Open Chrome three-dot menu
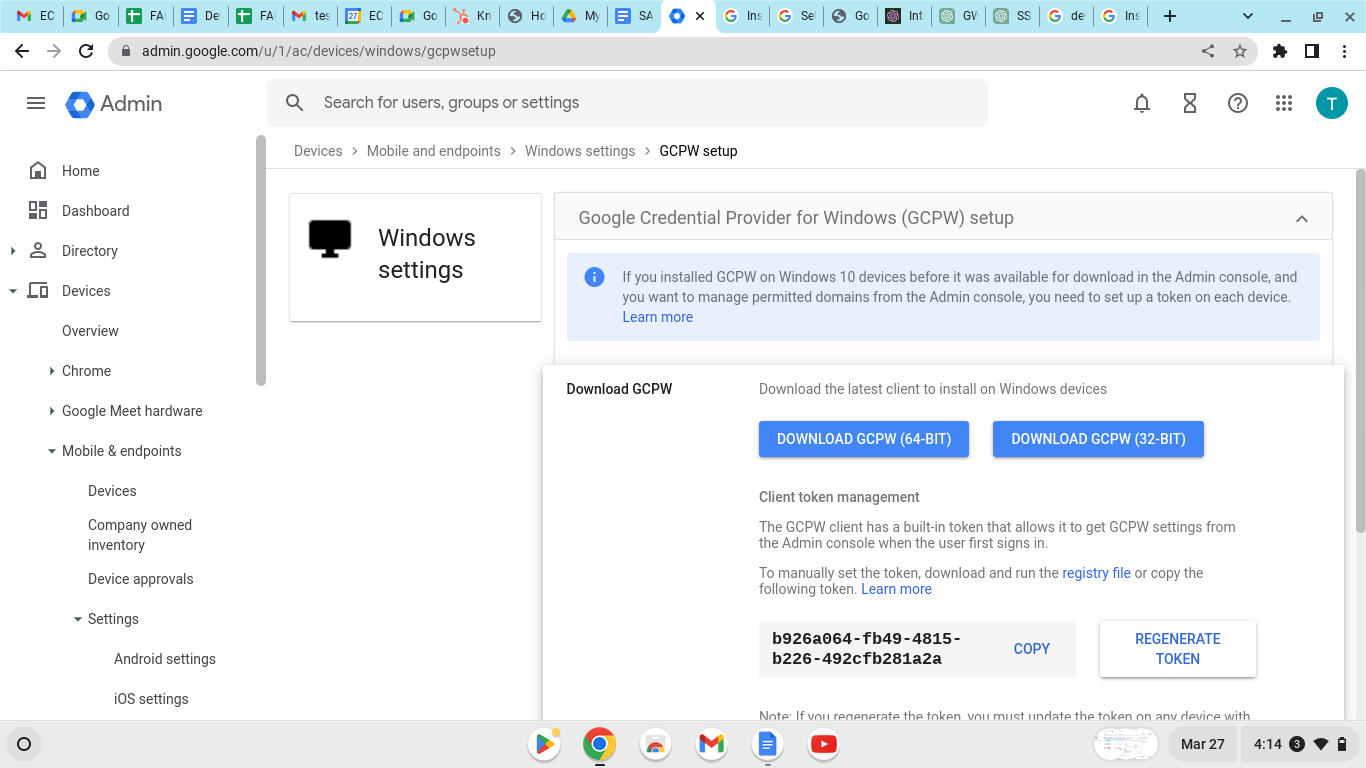This screenshot has height=768, width=1366. click(1344, 51)
